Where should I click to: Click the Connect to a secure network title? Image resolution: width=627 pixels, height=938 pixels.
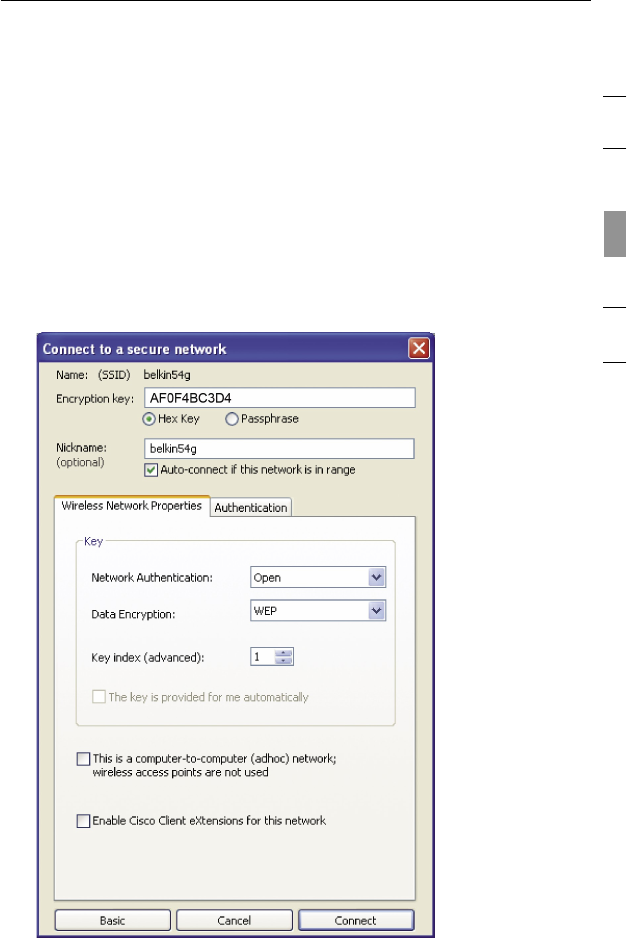coord(135,349)
